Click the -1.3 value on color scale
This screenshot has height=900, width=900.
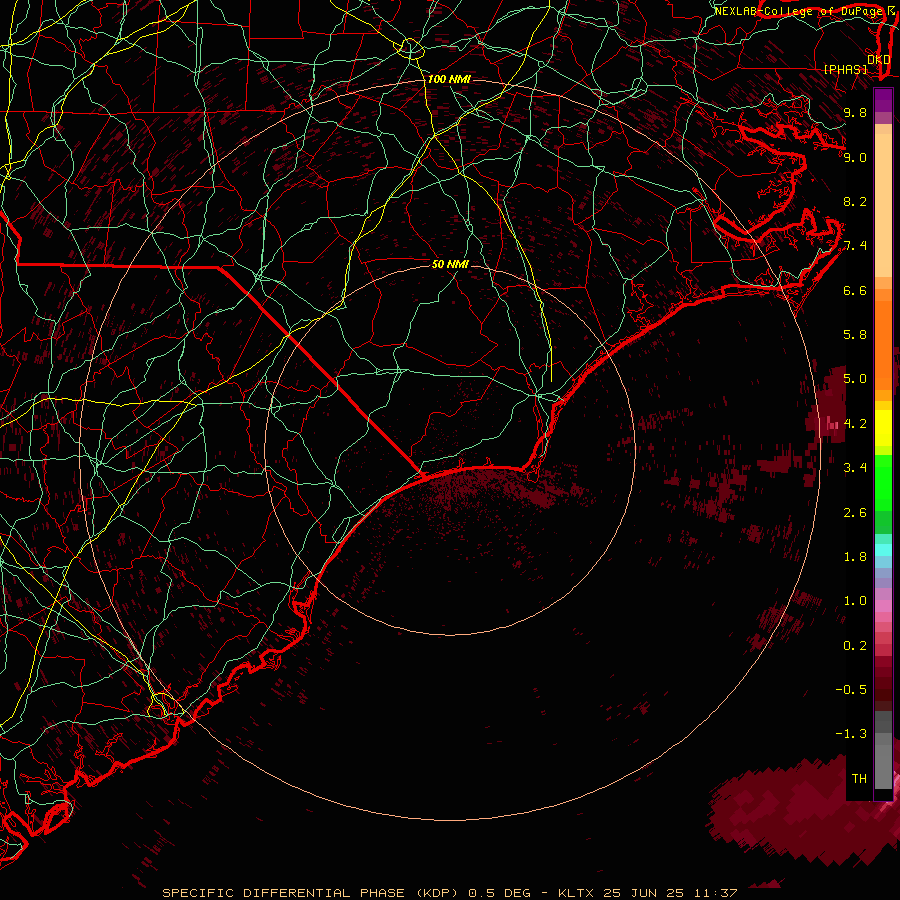851,734
